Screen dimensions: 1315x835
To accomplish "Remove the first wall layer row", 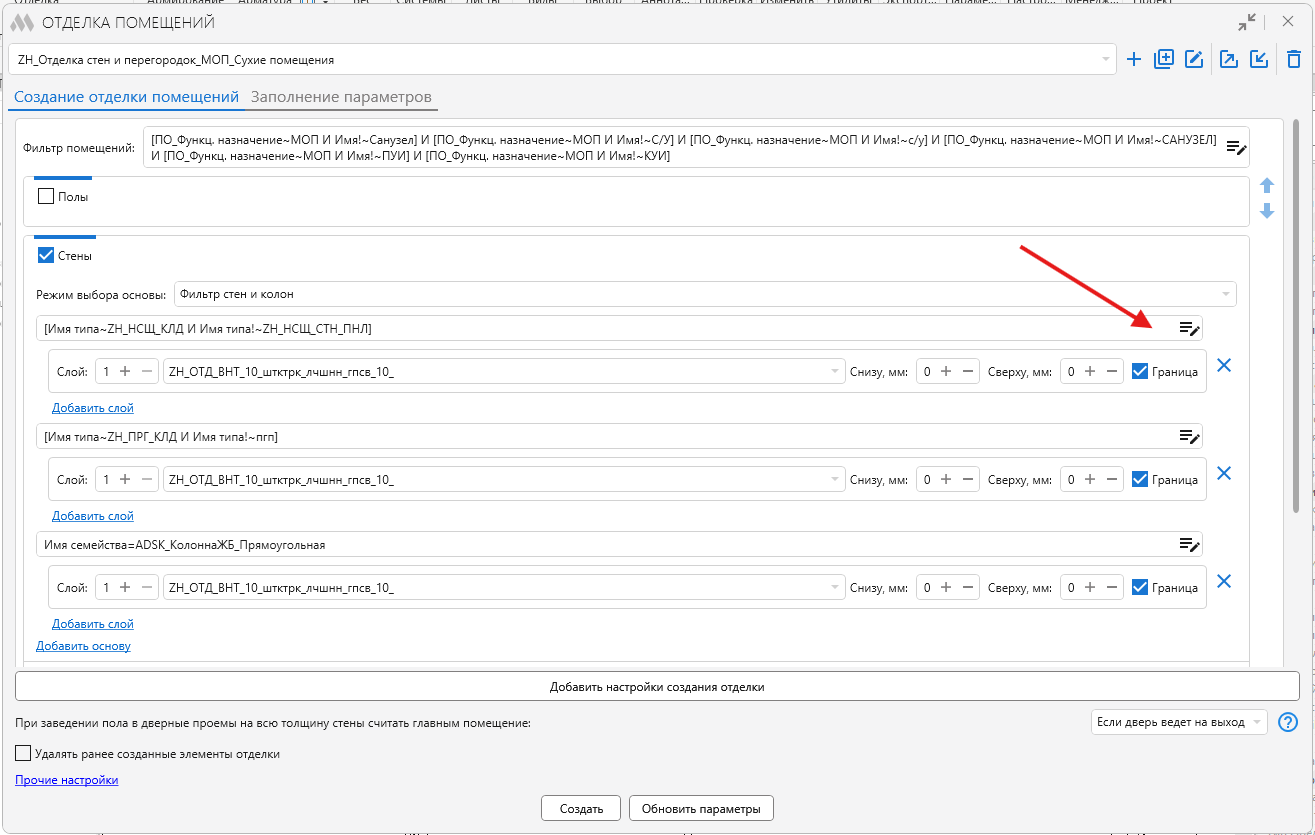I will pos(1223,366).
